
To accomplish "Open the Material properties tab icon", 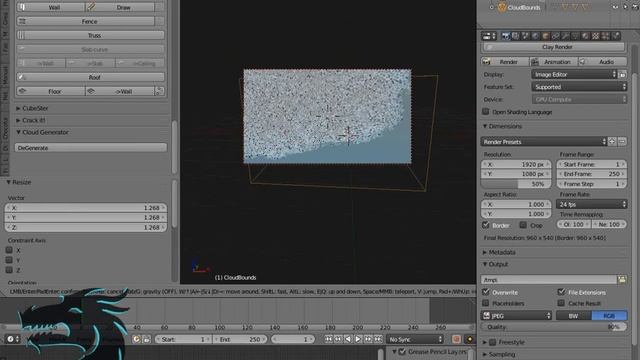I will [x=586, y=36].
